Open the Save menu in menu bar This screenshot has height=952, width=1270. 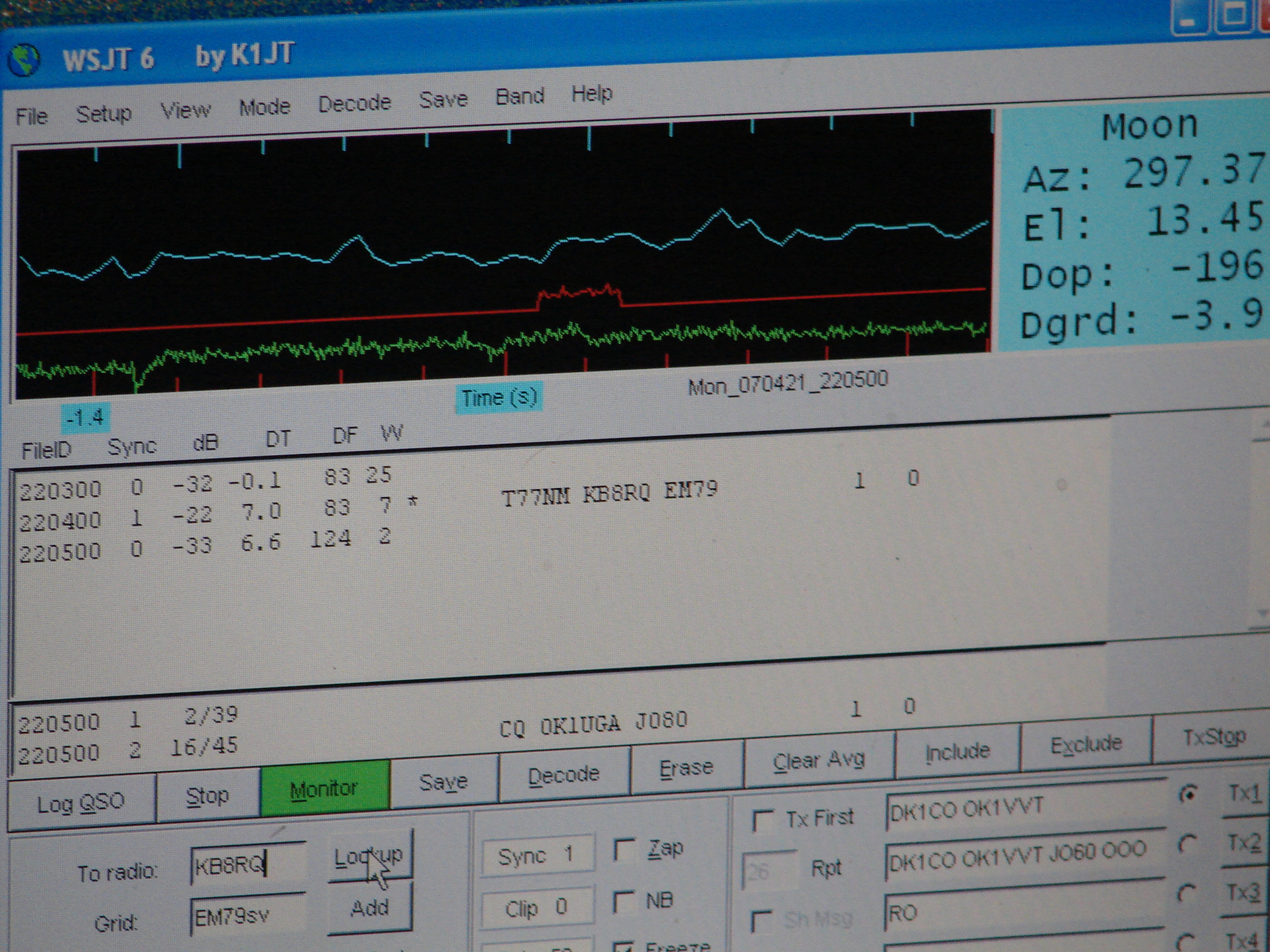click(443, 99)
